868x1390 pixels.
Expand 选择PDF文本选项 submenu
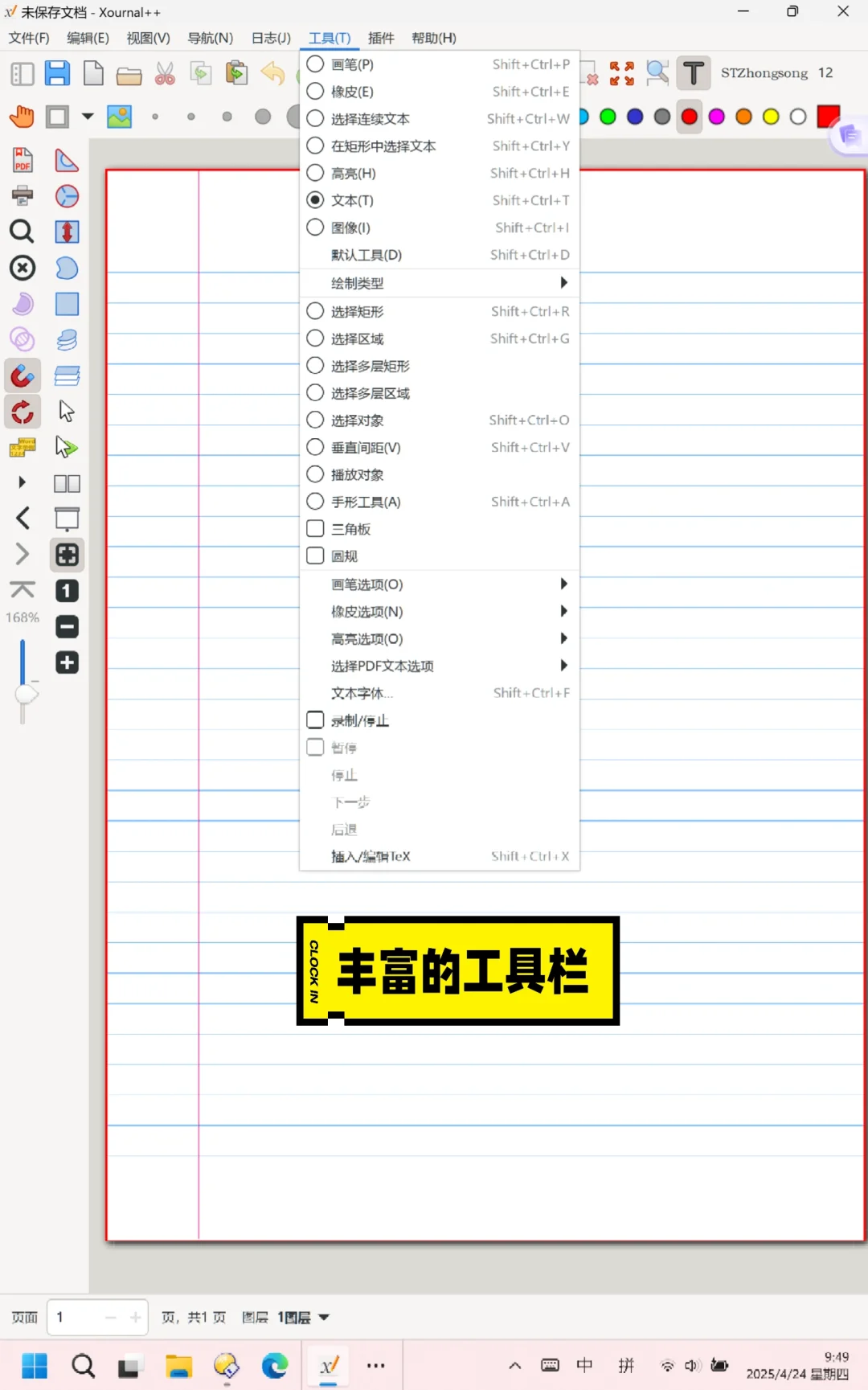point(439,666)
